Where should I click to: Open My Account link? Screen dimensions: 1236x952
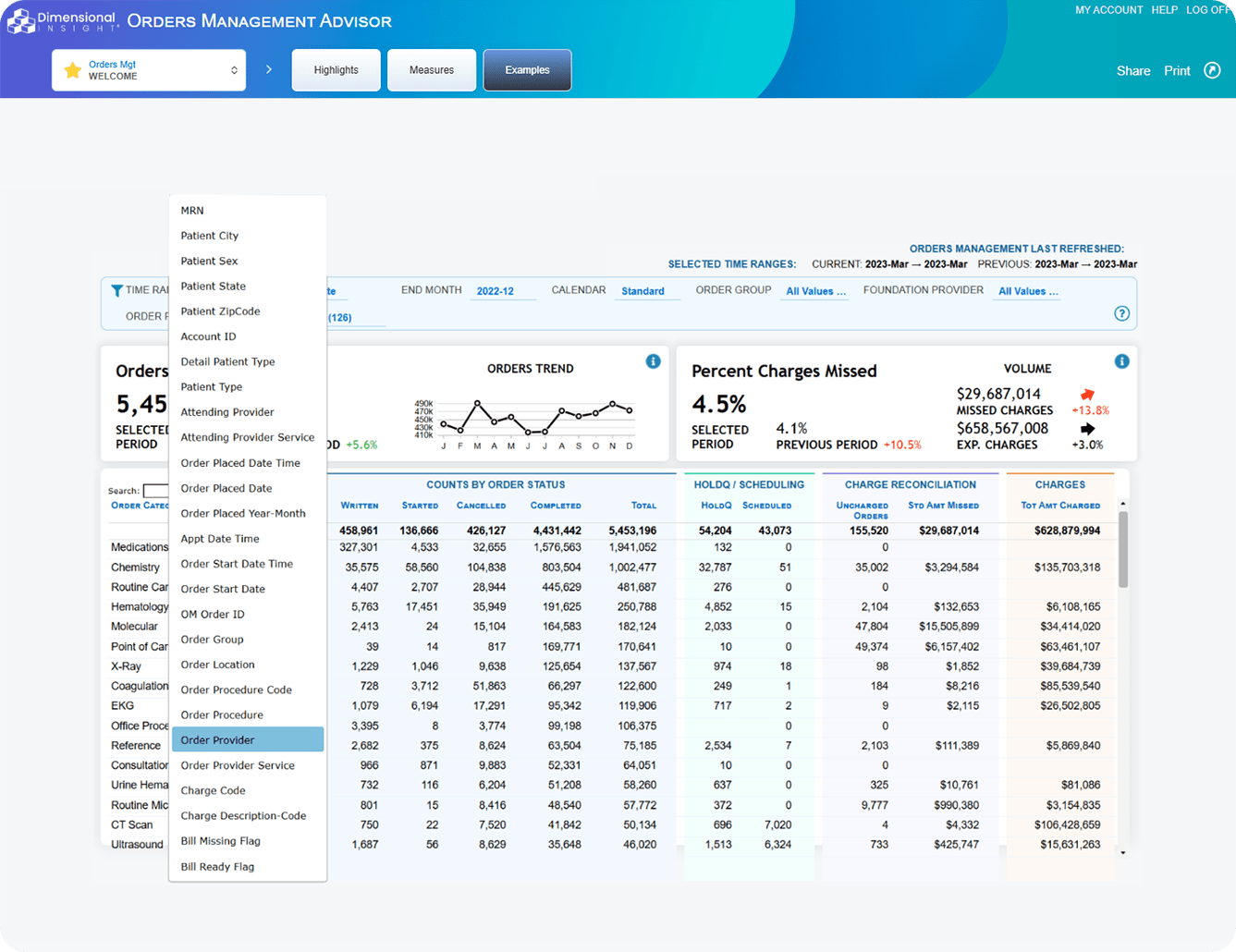click(x=1108, y=10)
